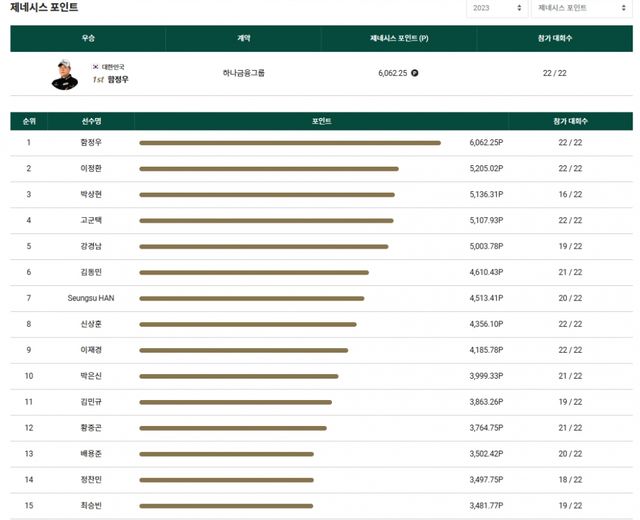Click the 순위 column header
640x520 pixels.
coord(29,121)
